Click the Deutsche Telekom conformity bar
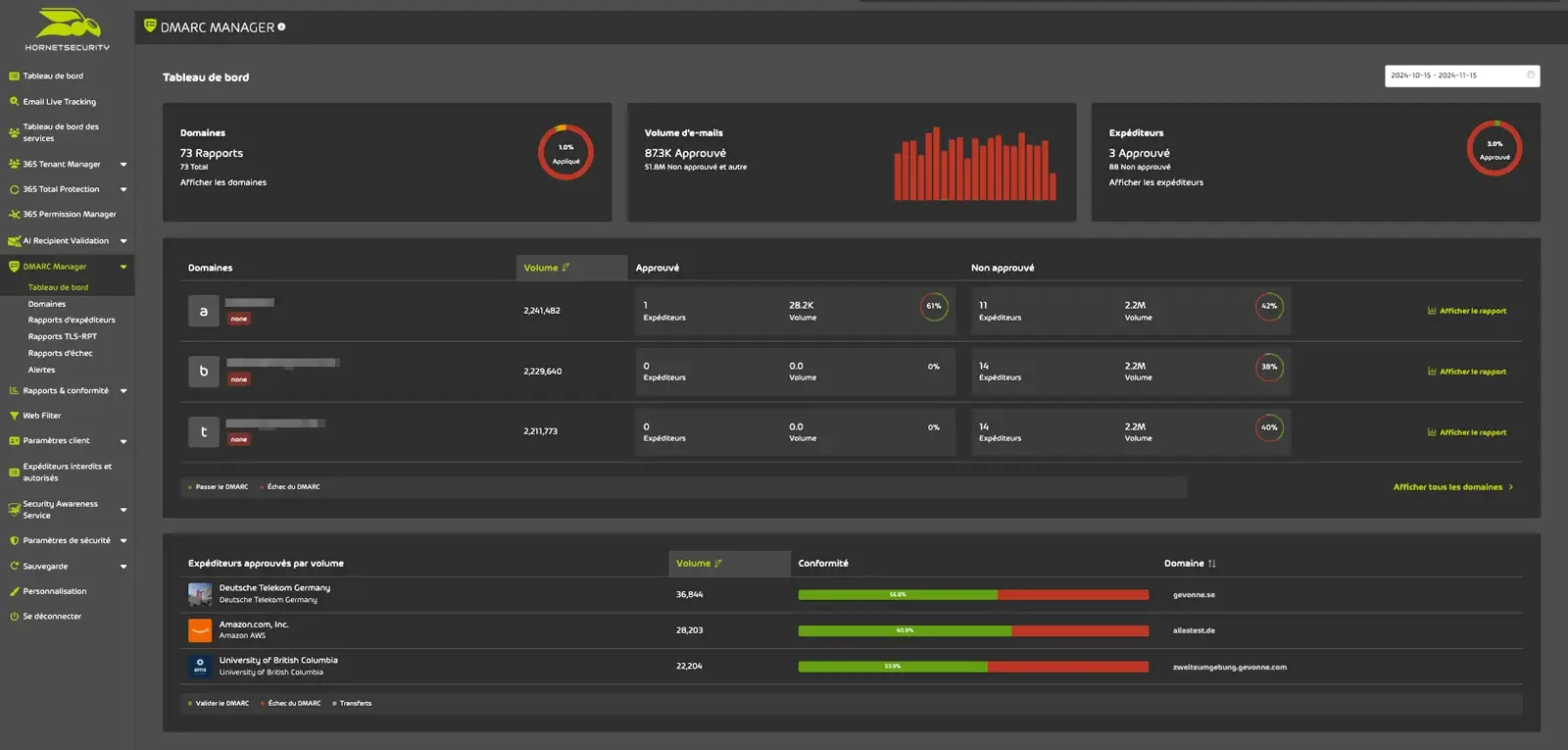The width and height of the screenshot is (1568, 750). click(x=972, y=595)
